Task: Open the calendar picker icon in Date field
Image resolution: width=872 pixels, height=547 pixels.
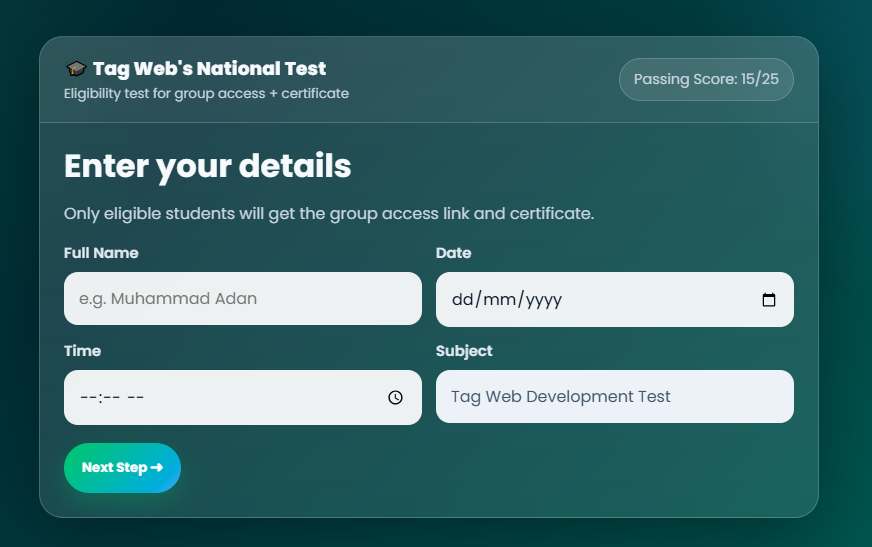Action: coord(769,300)
